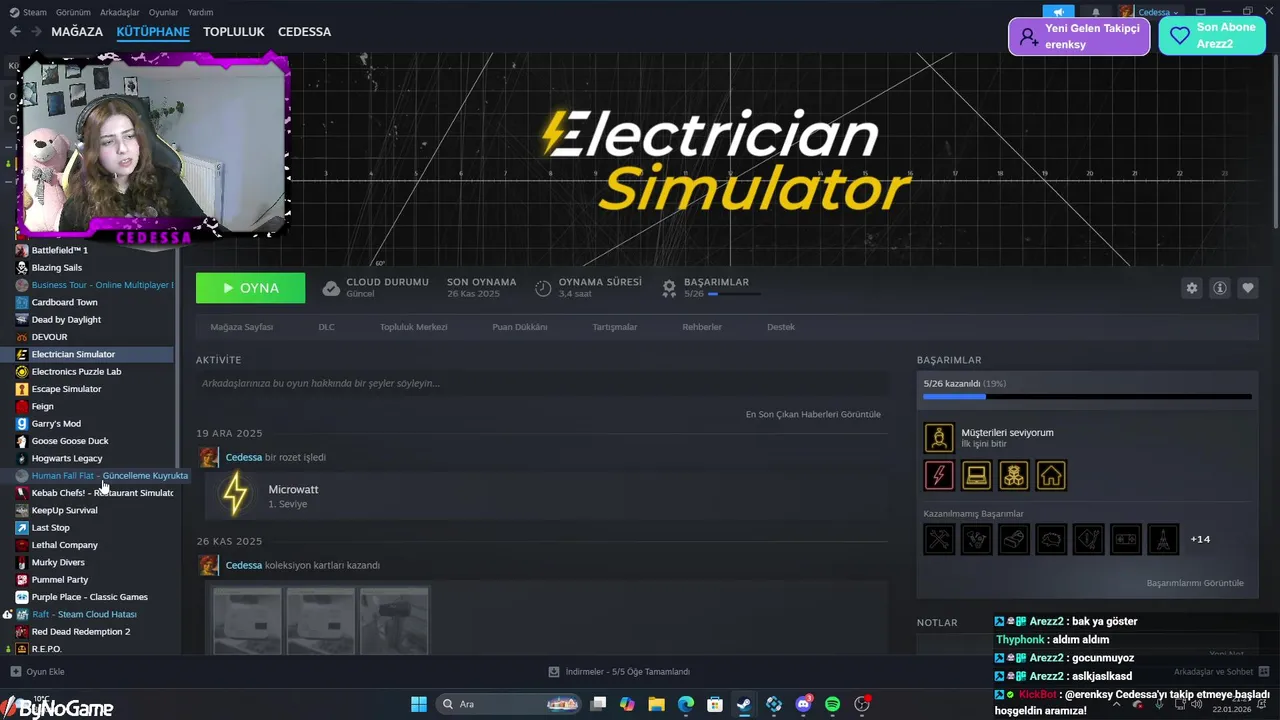Viewport: 1280px width, 720px height.
Task: Click the locked crossed-tools achievement icon
Action: tap(939, 539)
